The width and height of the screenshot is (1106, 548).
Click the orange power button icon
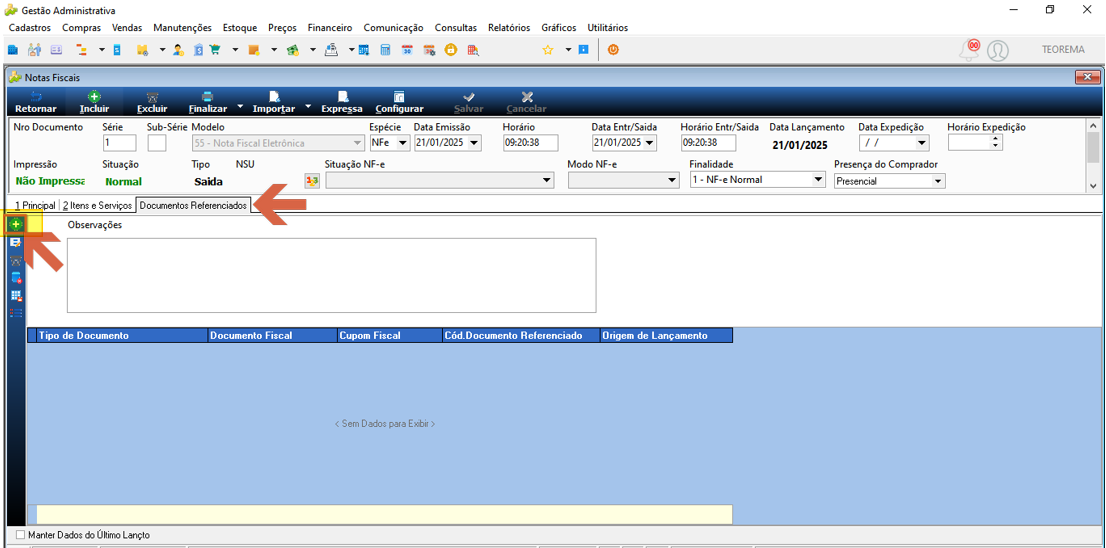[613, 50]
